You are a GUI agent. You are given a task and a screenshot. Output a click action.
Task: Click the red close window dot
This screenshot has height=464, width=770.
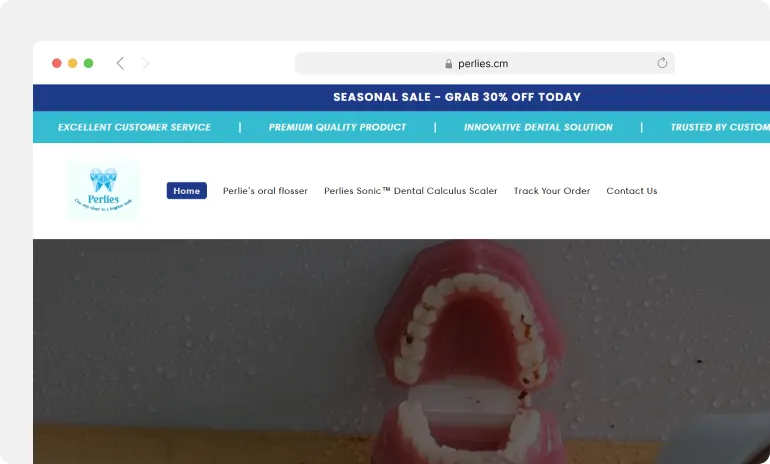pos(56,63)
